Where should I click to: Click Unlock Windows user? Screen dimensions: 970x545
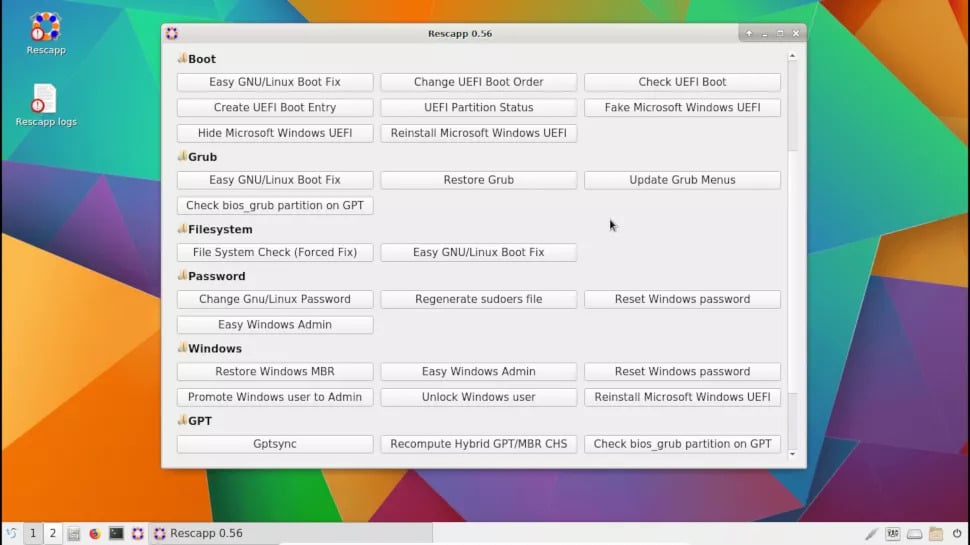tap(479, 397)
